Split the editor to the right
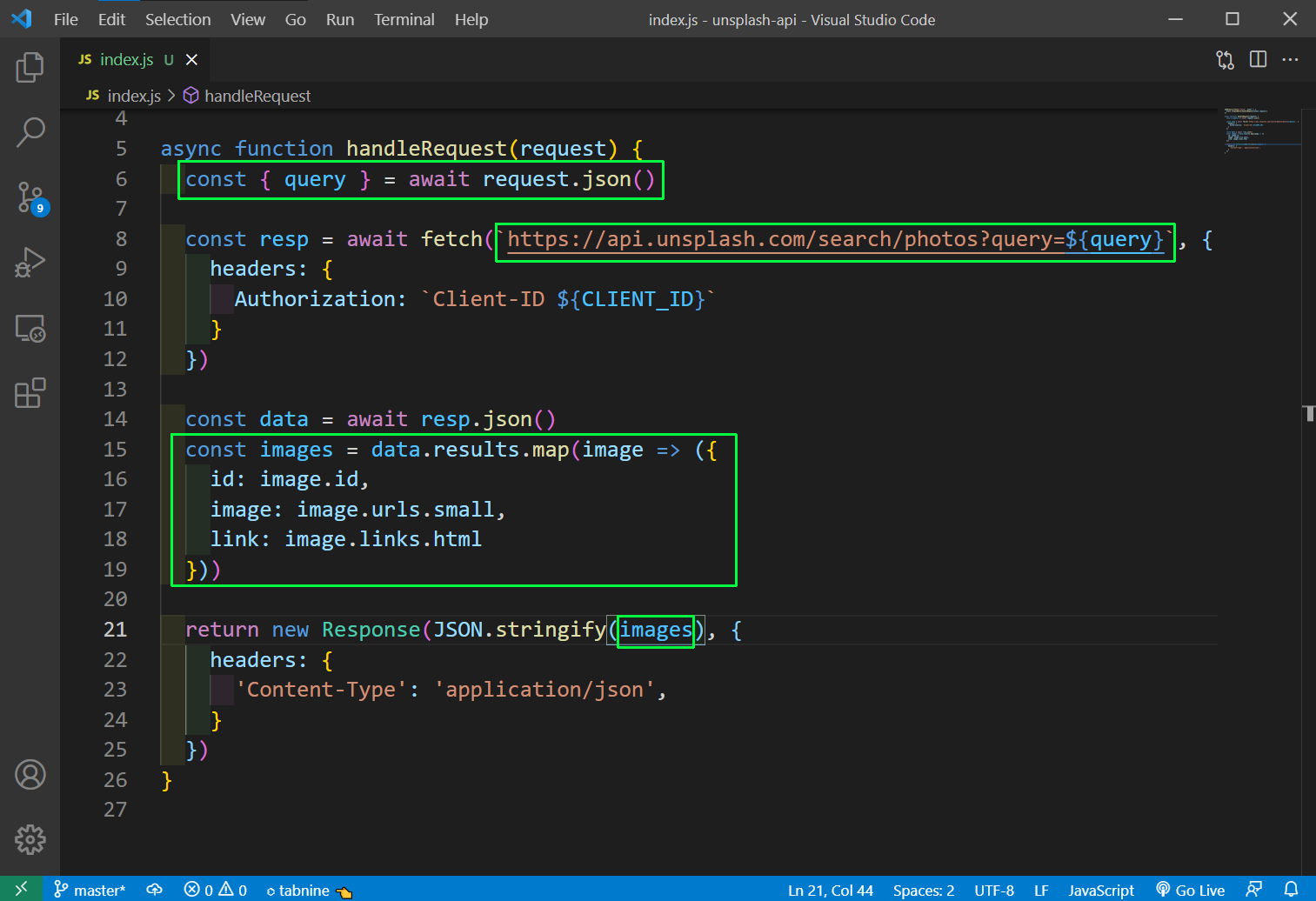 pyautogui.click(x=1258, y=59)
